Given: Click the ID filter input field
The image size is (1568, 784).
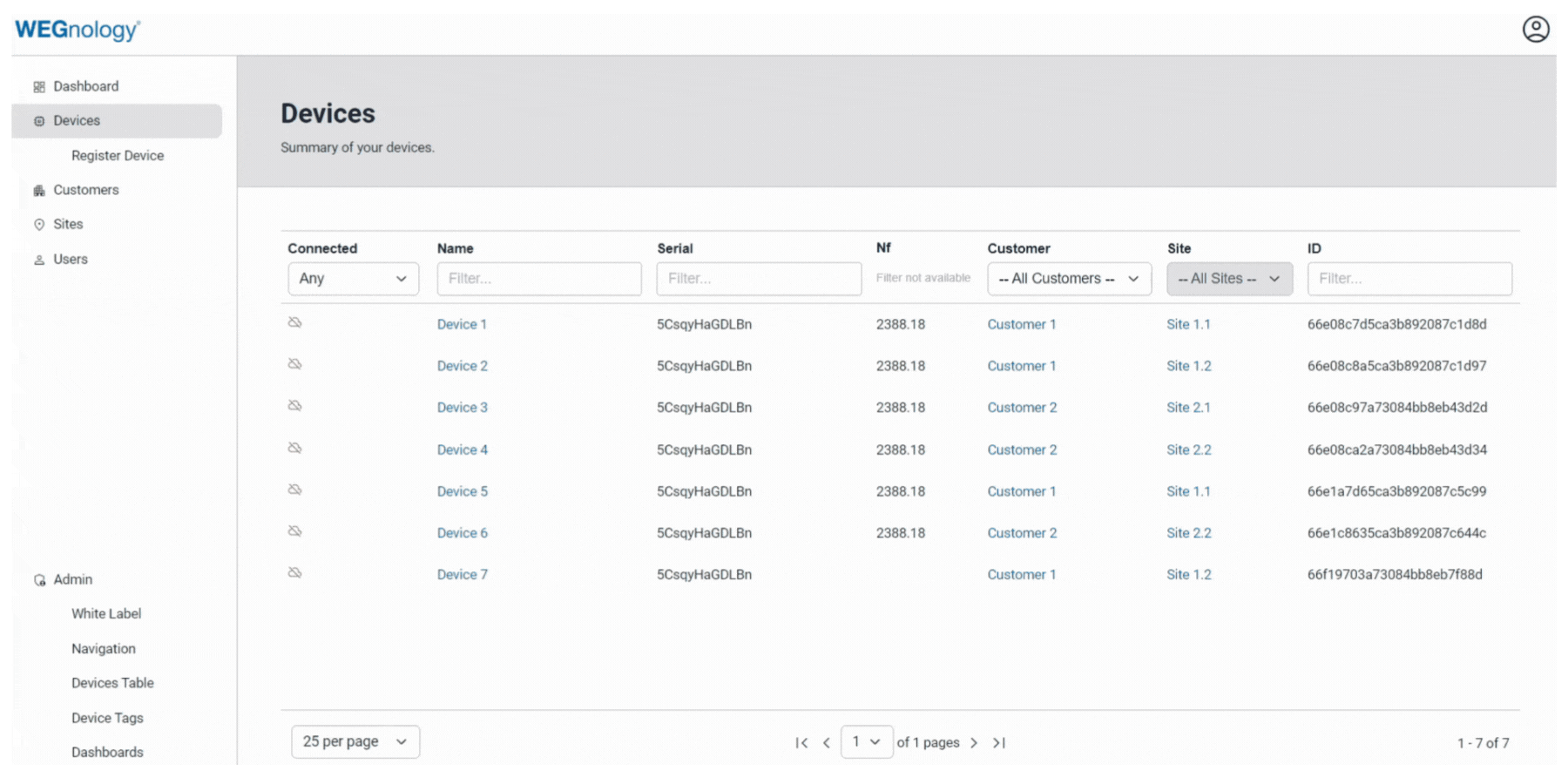Looking at the screenshot, I should (1409, 279).
